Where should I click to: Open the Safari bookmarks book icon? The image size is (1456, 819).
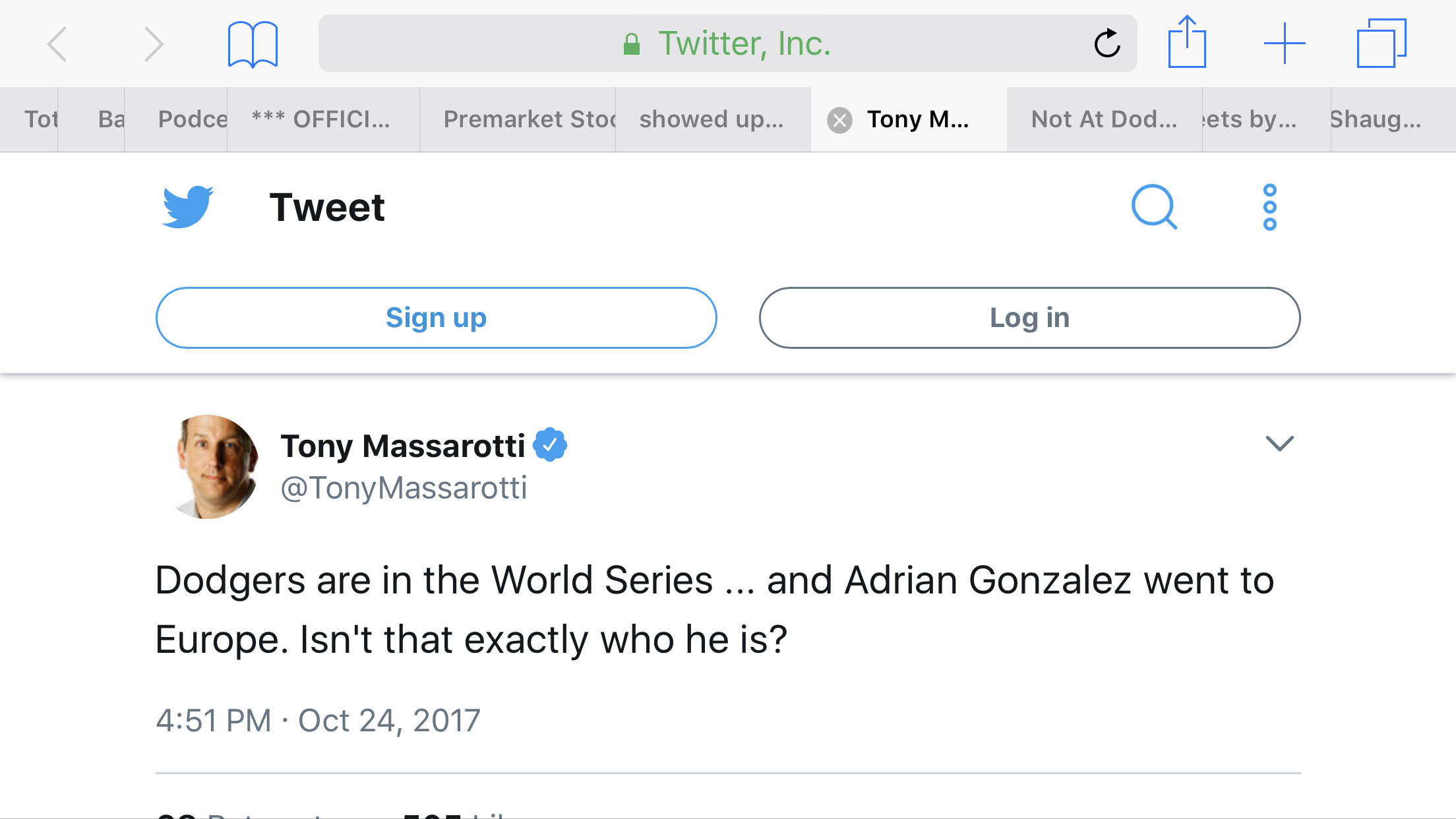pyautogui.click(x=253, y=44)
